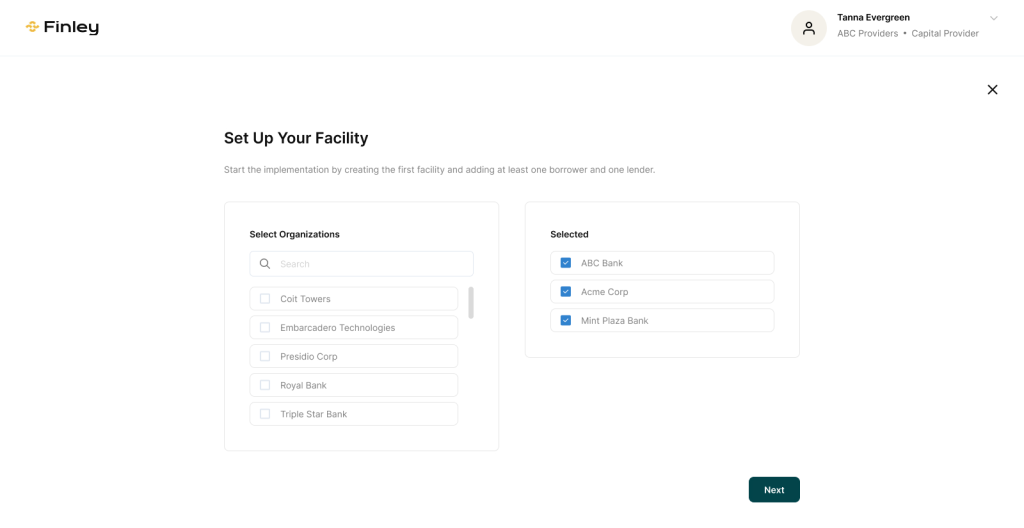Click the Mint Plaza Bank row label

pyautogui.click(x=614, y=321)
